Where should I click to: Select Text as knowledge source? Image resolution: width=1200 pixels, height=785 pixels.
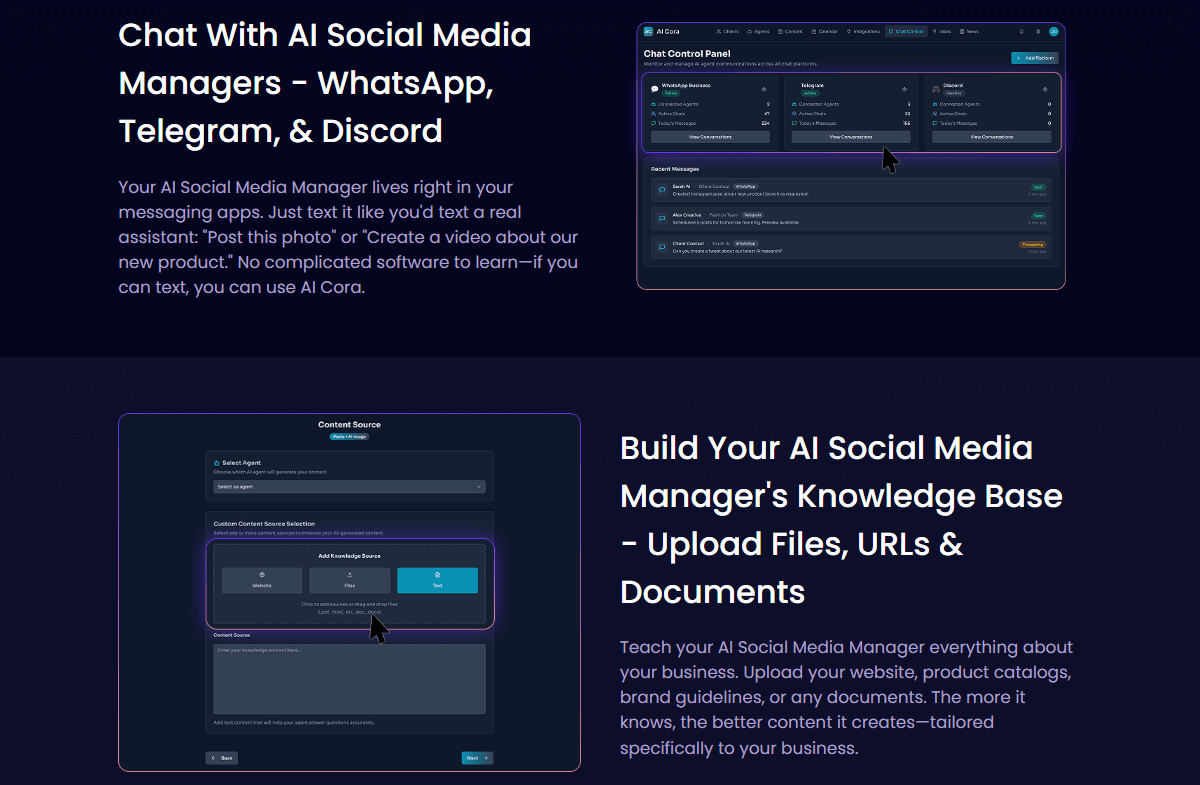[437, 580]
